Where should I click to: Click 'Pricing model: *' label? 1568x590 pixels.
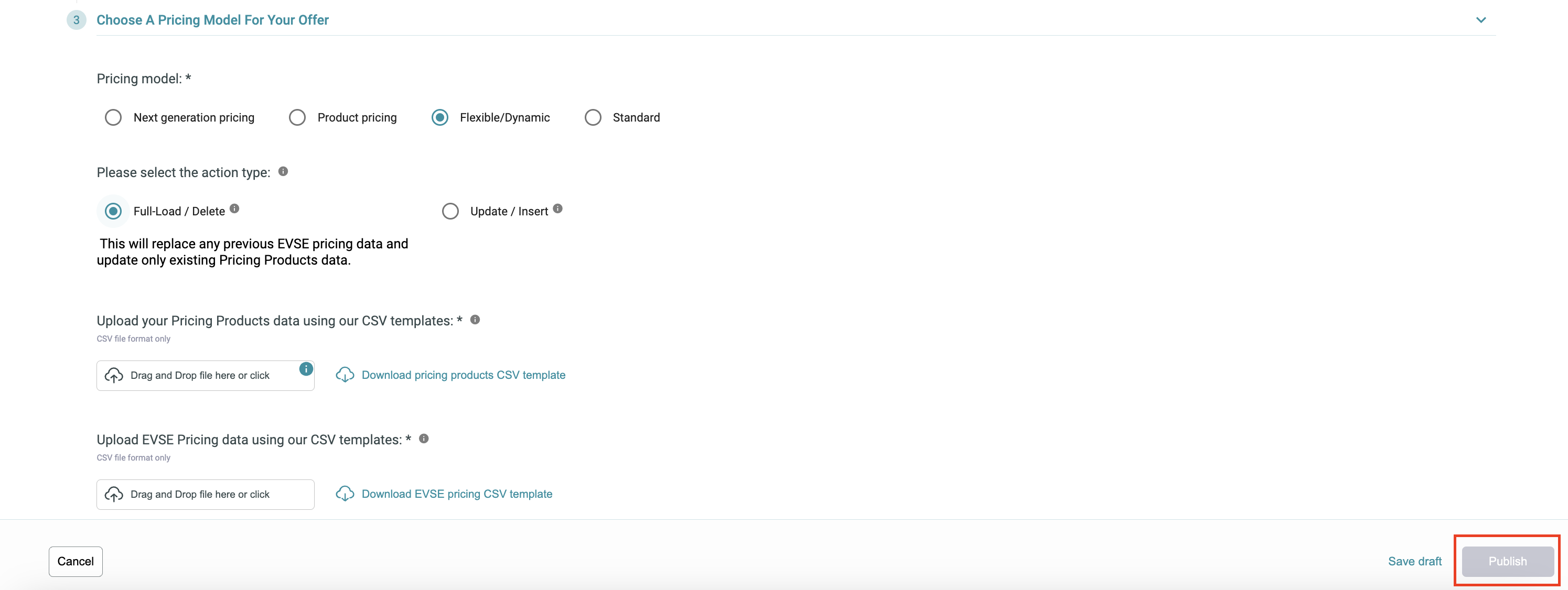point(144,79)
